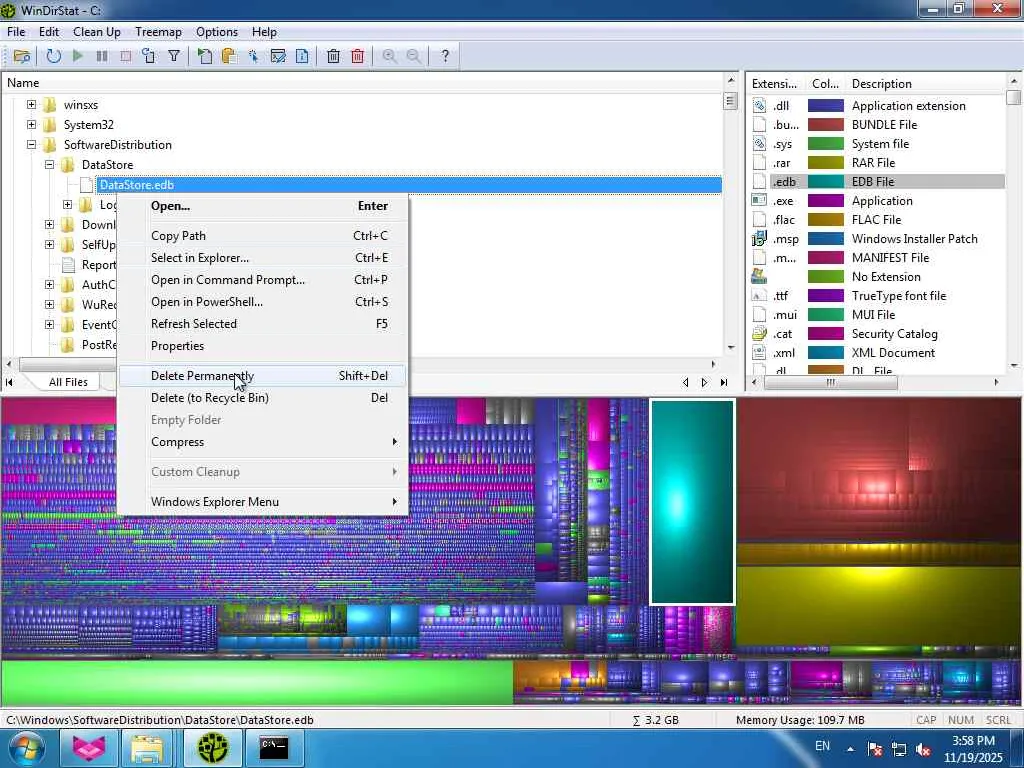Click the blue Refresh All toolbar icon

pos(53,56)
